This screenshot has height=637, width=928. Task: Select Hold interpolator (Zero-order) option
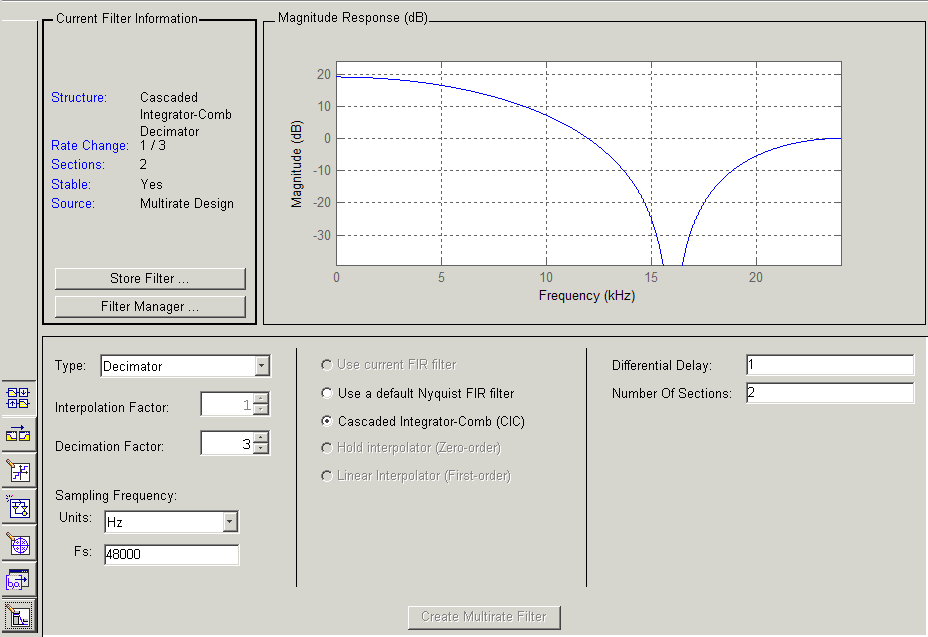[411, 448]
